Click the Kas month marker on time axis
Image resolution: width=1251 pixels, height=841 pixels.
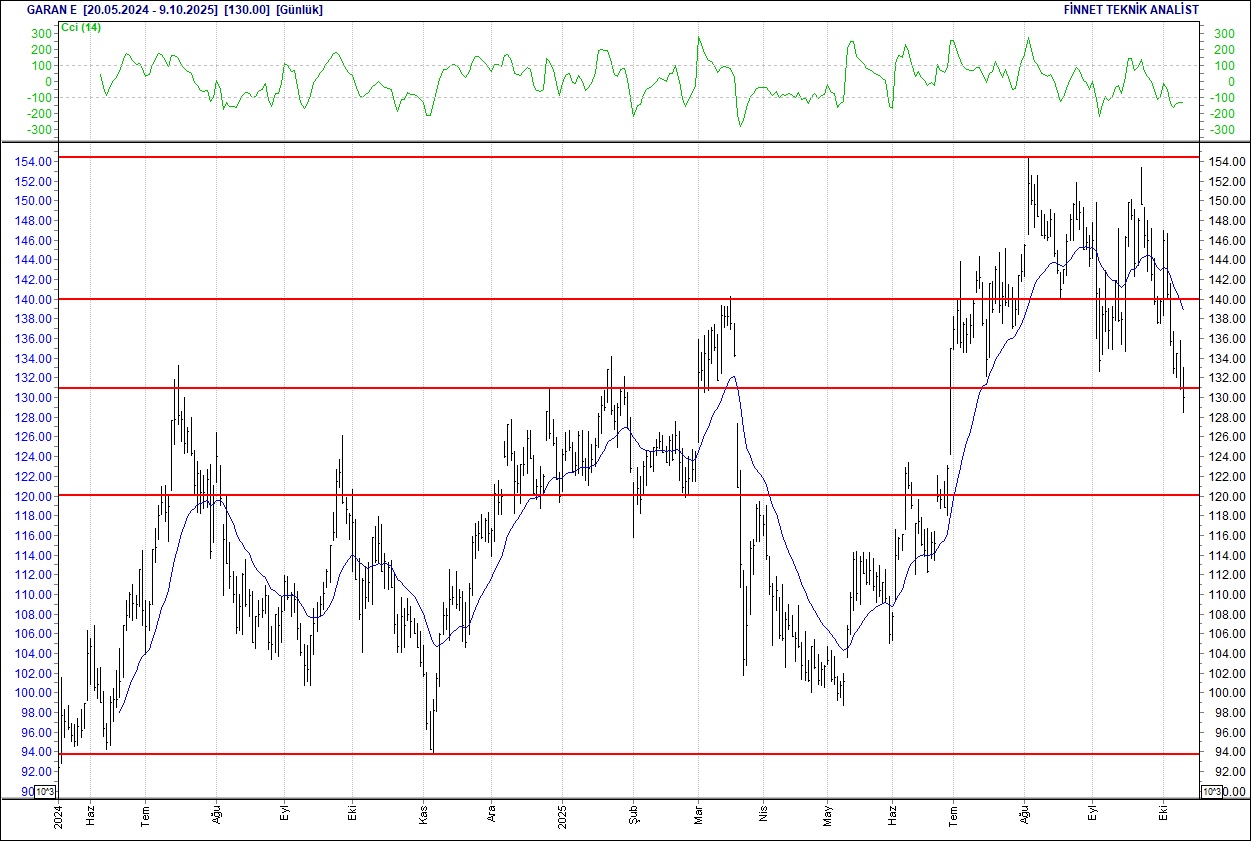[x=423, y=817]
